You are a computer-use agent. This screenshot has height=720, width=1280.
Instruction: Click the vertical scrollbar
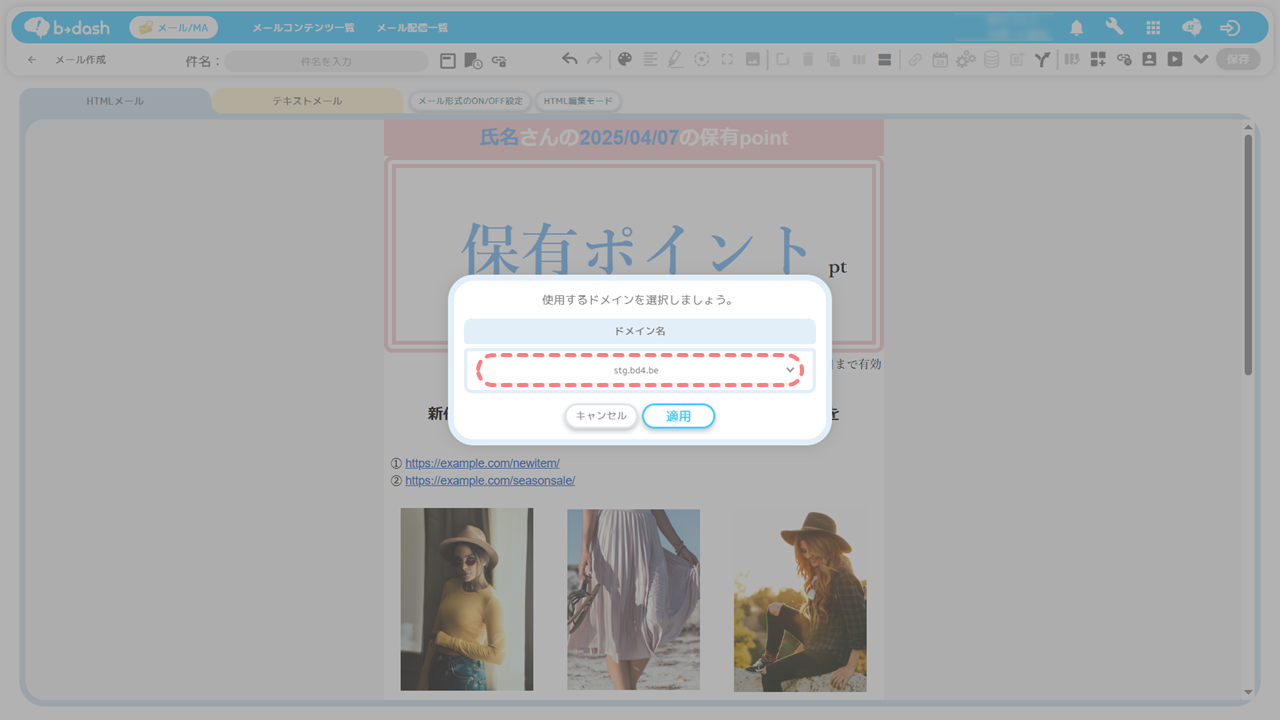[x=1248, y=255]
